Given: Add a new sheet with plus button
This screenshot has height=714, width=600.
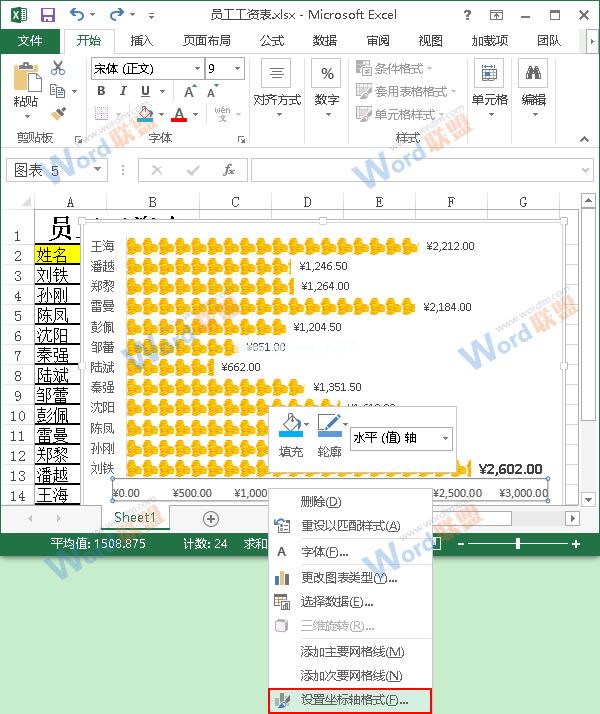Looking at the screenshot, I should 210,518.
